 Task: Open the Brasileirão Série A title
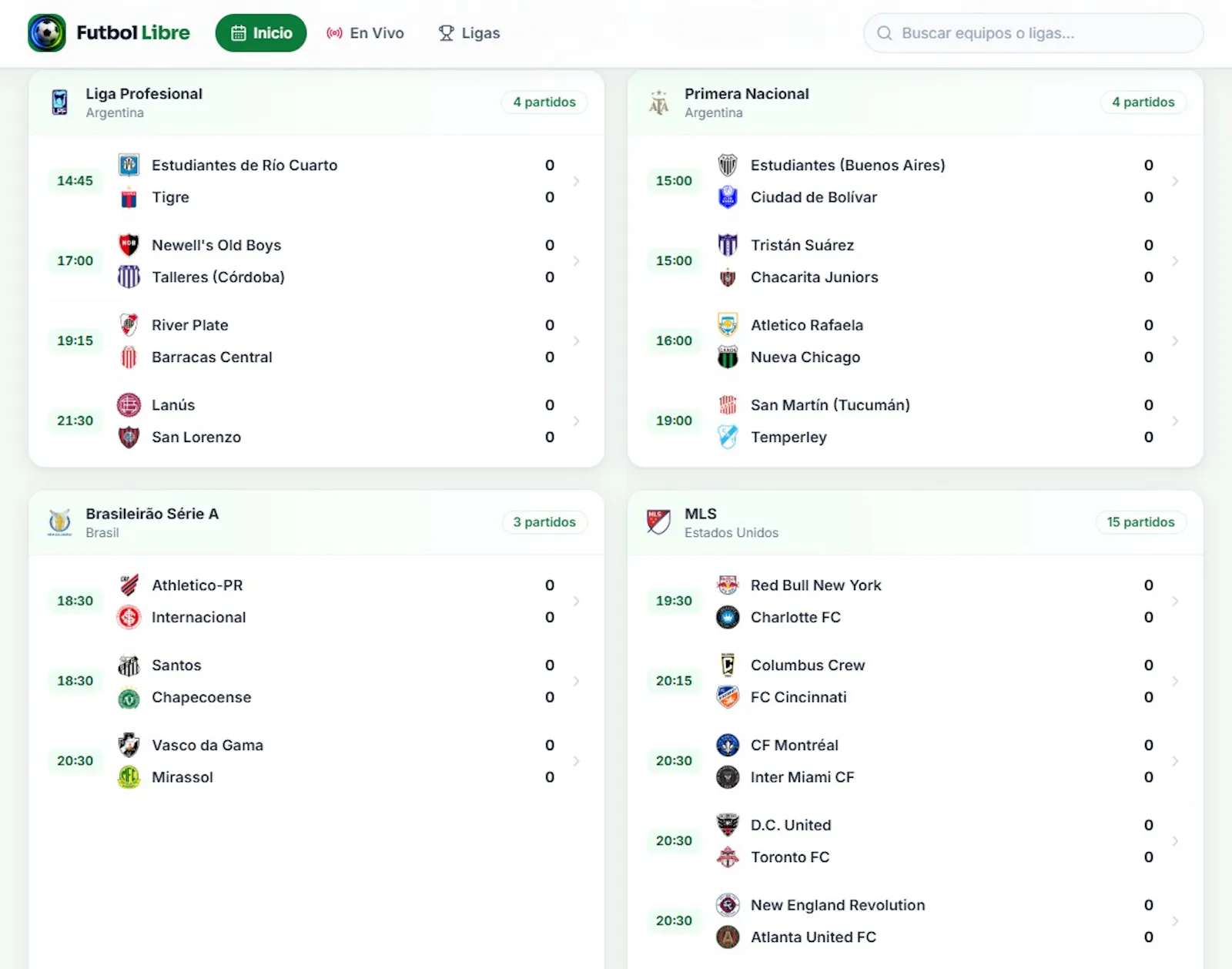point(152,514)
